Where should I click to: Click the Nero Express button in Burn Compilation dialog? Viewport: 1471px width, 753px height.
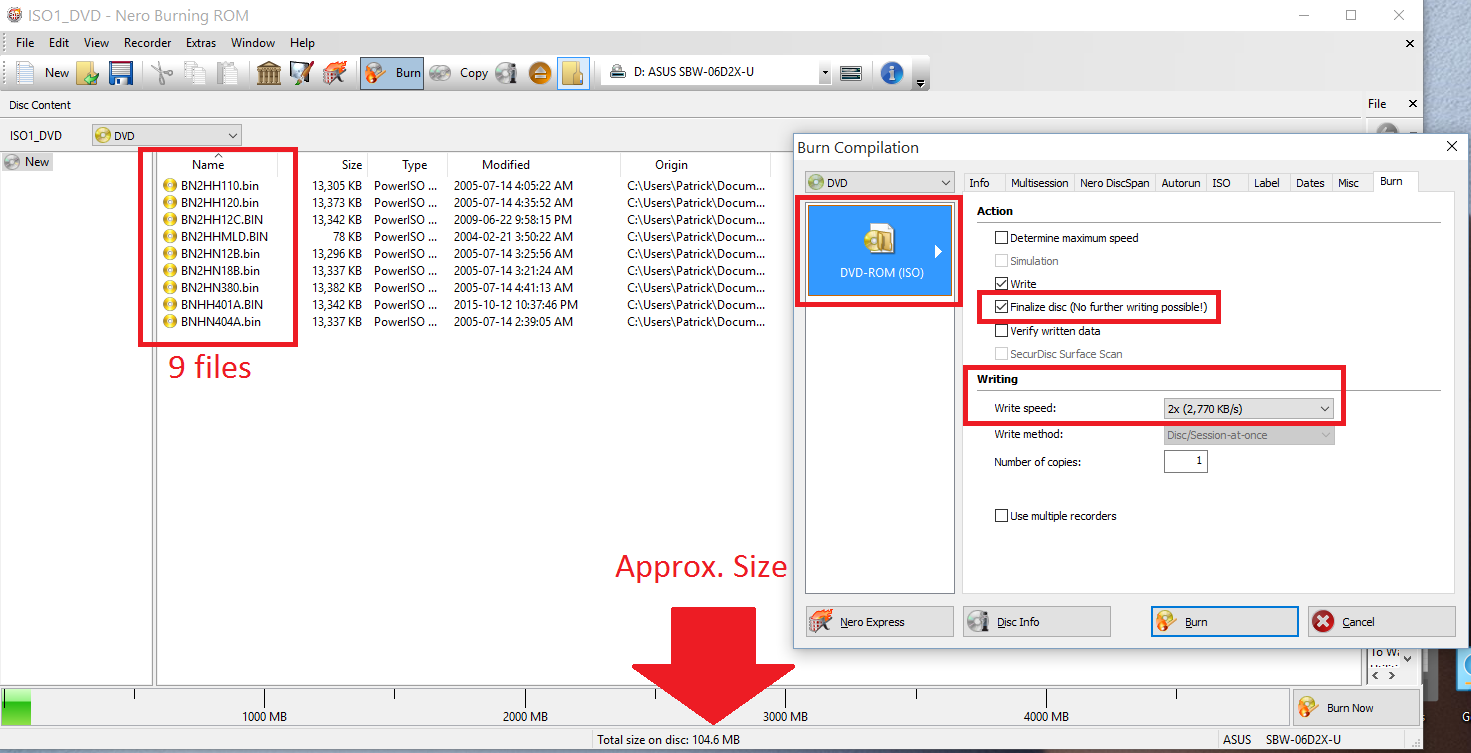pos(880,621)
